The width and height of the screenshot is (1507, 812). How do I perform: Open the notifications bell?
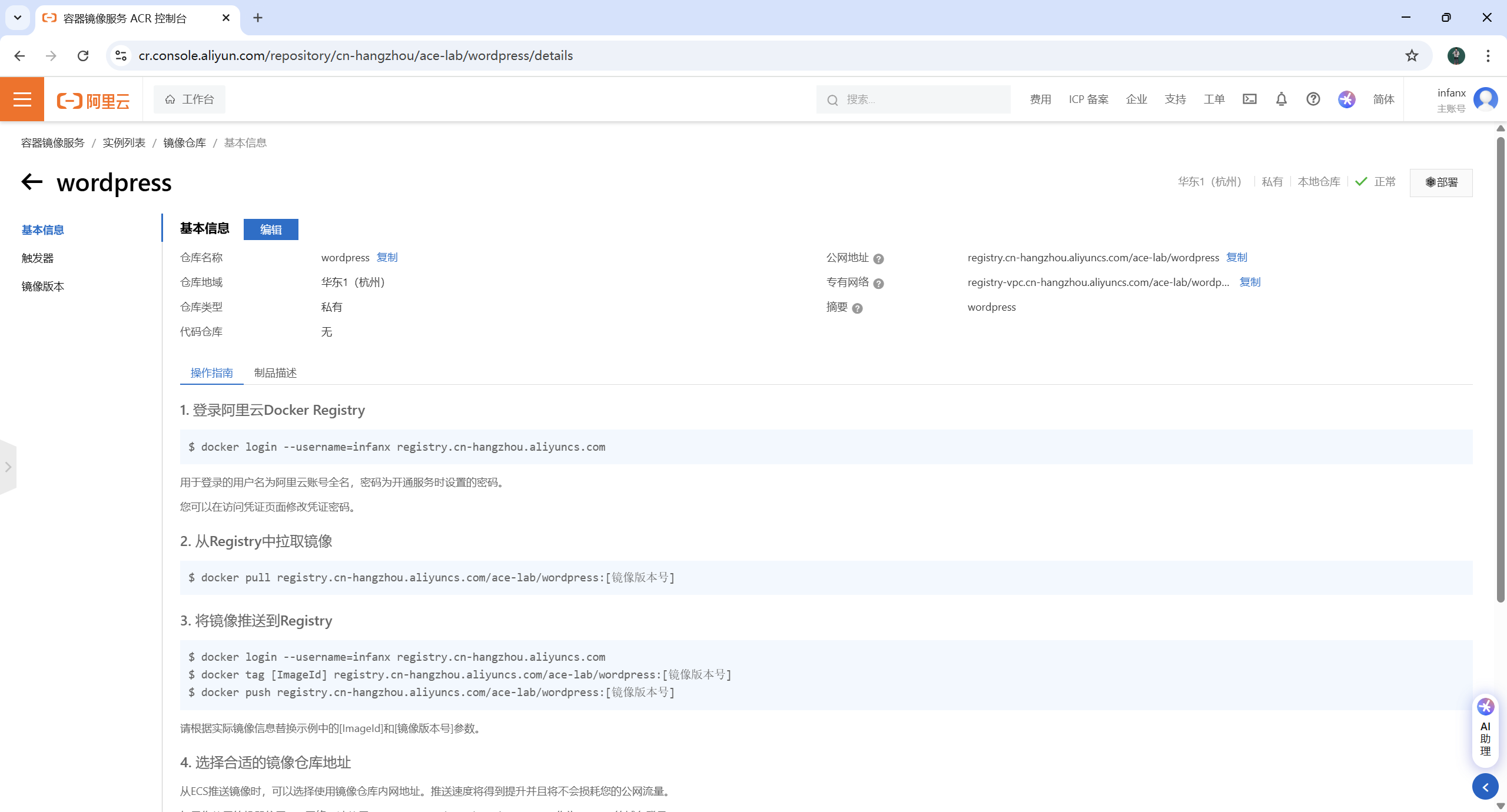click(x=1282, y=99)
